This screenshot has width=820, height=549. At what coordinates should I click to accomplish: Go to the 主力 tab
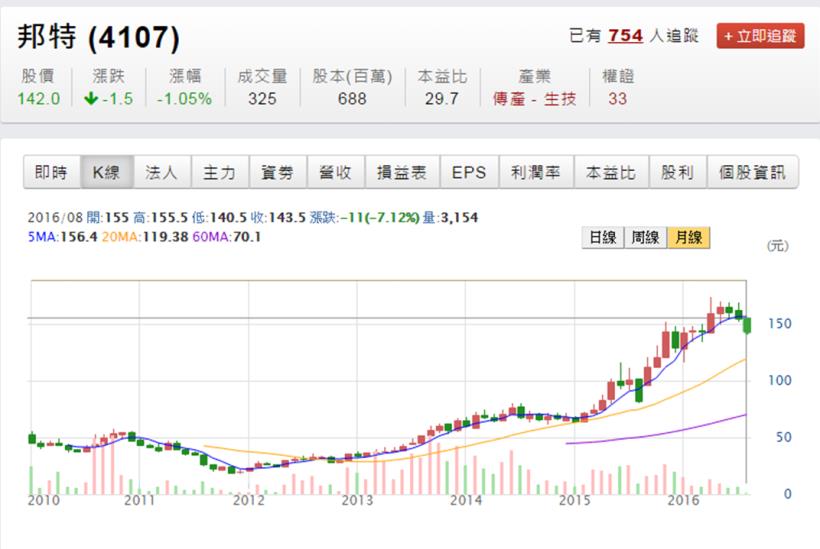(x=219, y=172)
